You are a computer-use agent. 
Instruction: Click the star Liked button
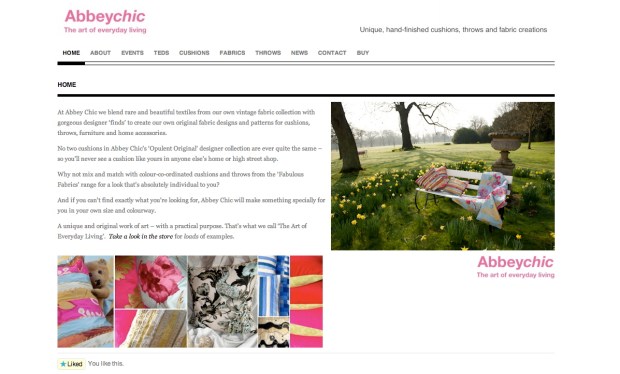72,364
